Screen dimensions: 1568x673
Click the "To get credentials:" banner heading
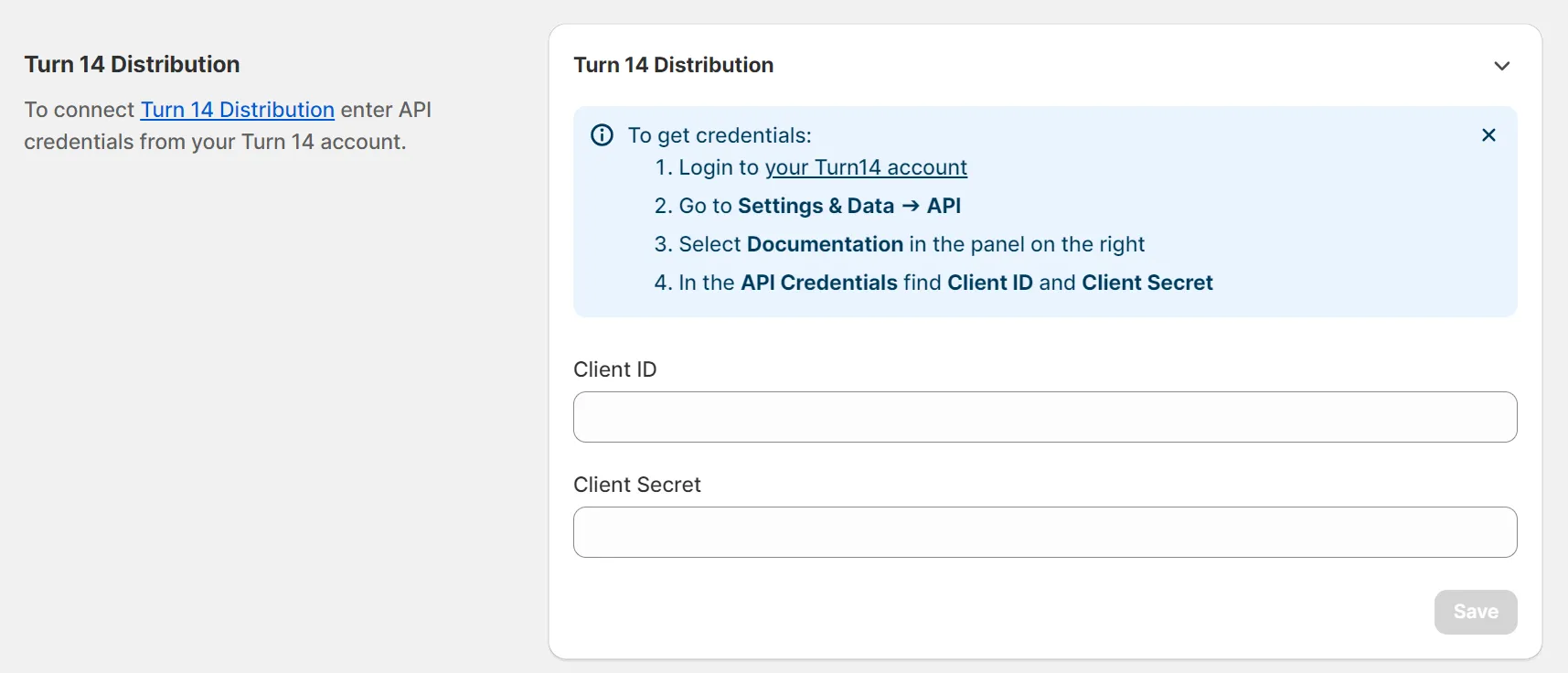(x=719, y=135)
